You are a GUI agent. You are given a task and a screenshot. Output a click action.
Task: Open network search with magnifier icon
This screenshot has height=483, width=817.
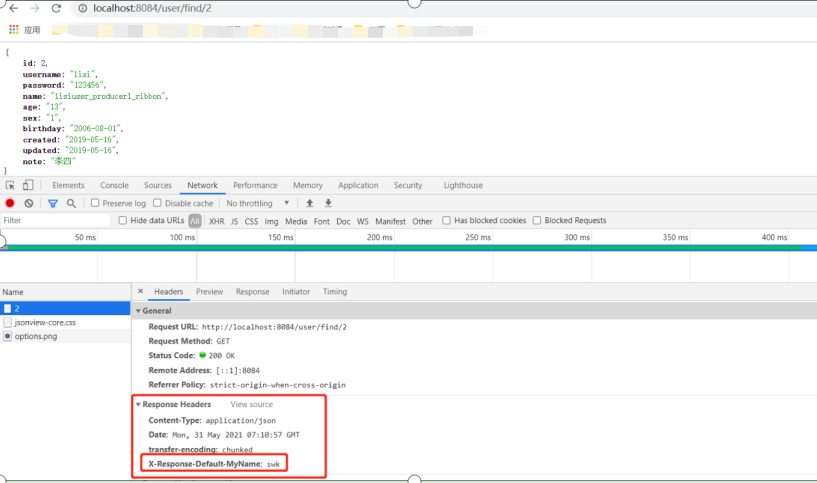click(71, 203)
